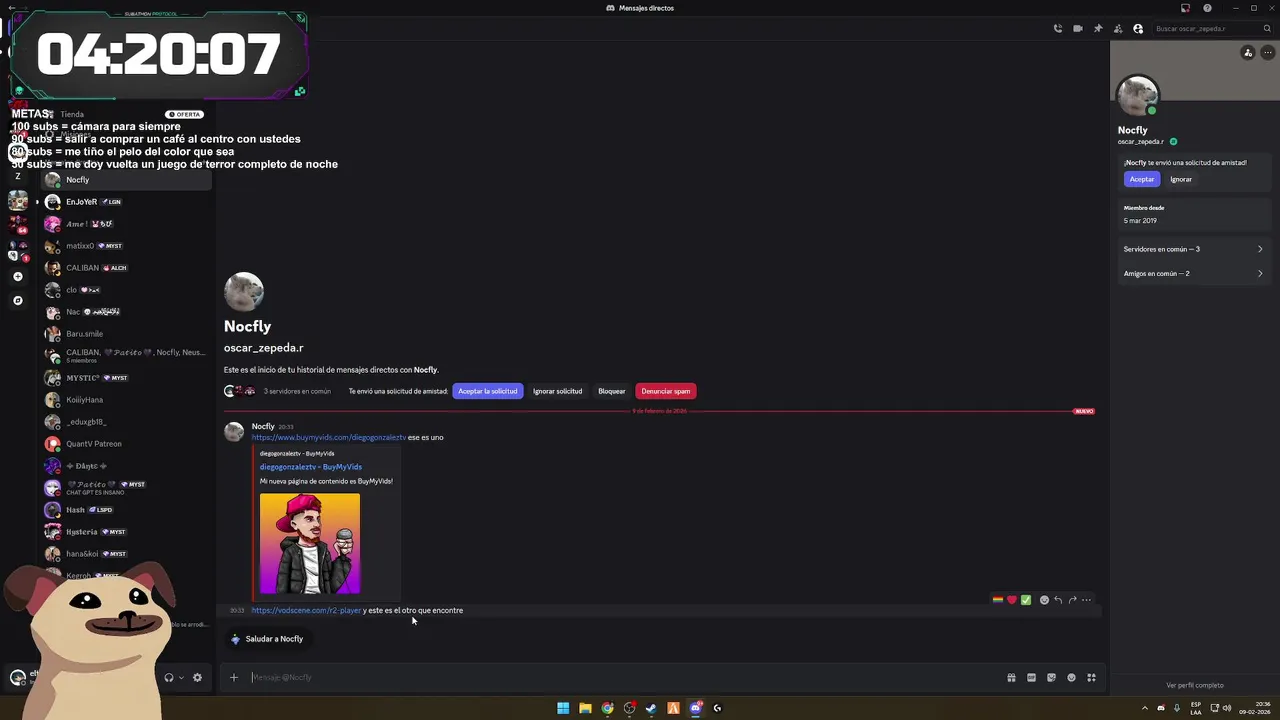Click the Bloquear button
This screenshot has height=720, width=1280.
click(x=612, y=391)
